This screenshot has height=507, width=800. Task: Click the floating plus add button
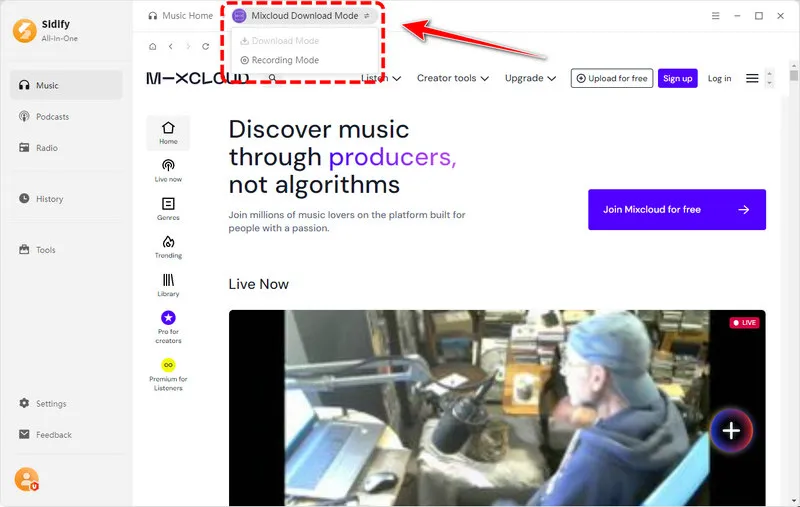[731, 430]
